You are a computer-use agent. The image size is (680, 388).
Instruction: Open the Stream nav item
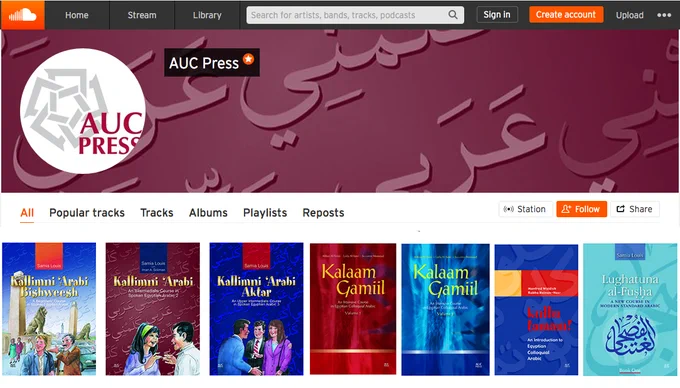(x=142, y=15)
